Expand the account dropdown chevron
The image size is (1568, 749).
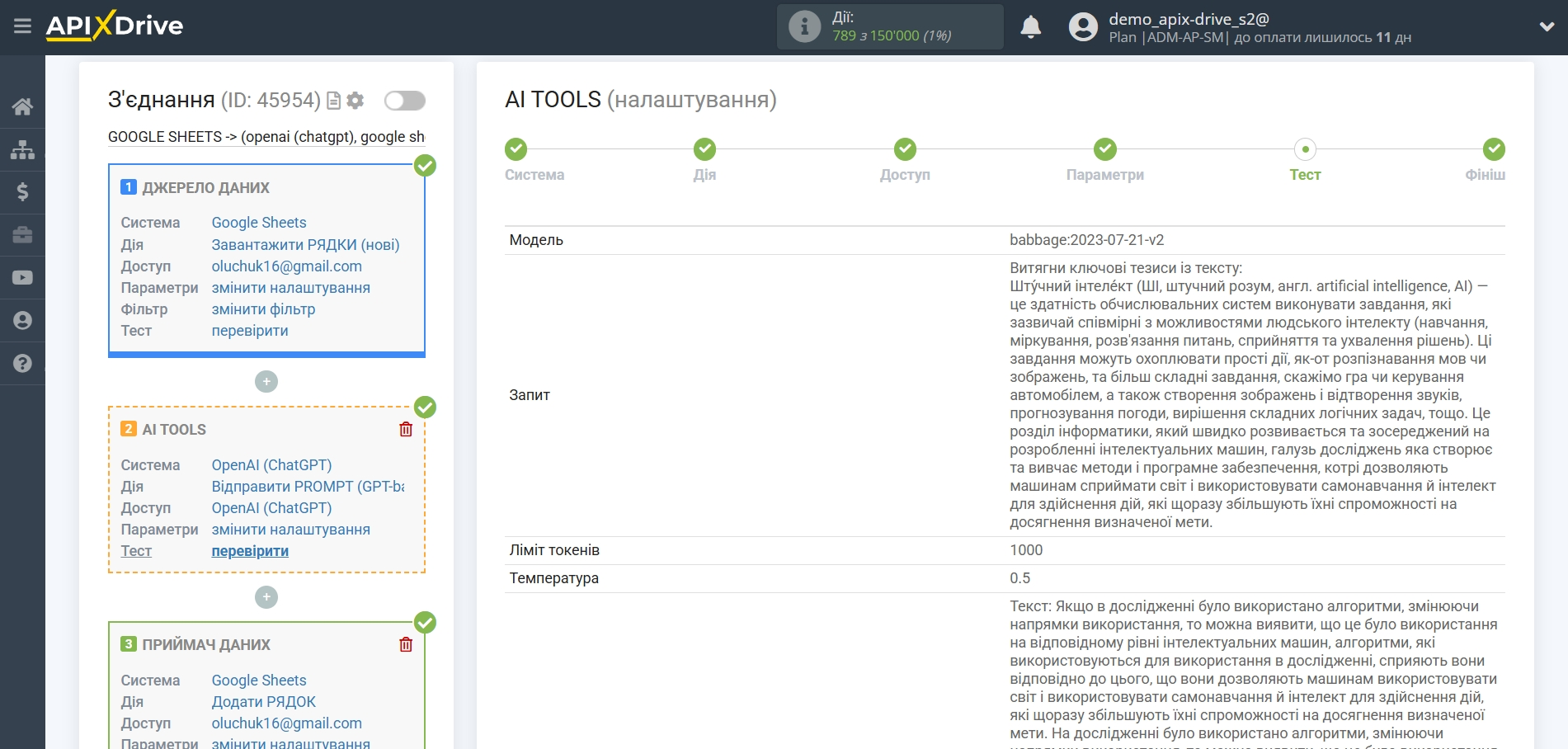(1547, 26)
